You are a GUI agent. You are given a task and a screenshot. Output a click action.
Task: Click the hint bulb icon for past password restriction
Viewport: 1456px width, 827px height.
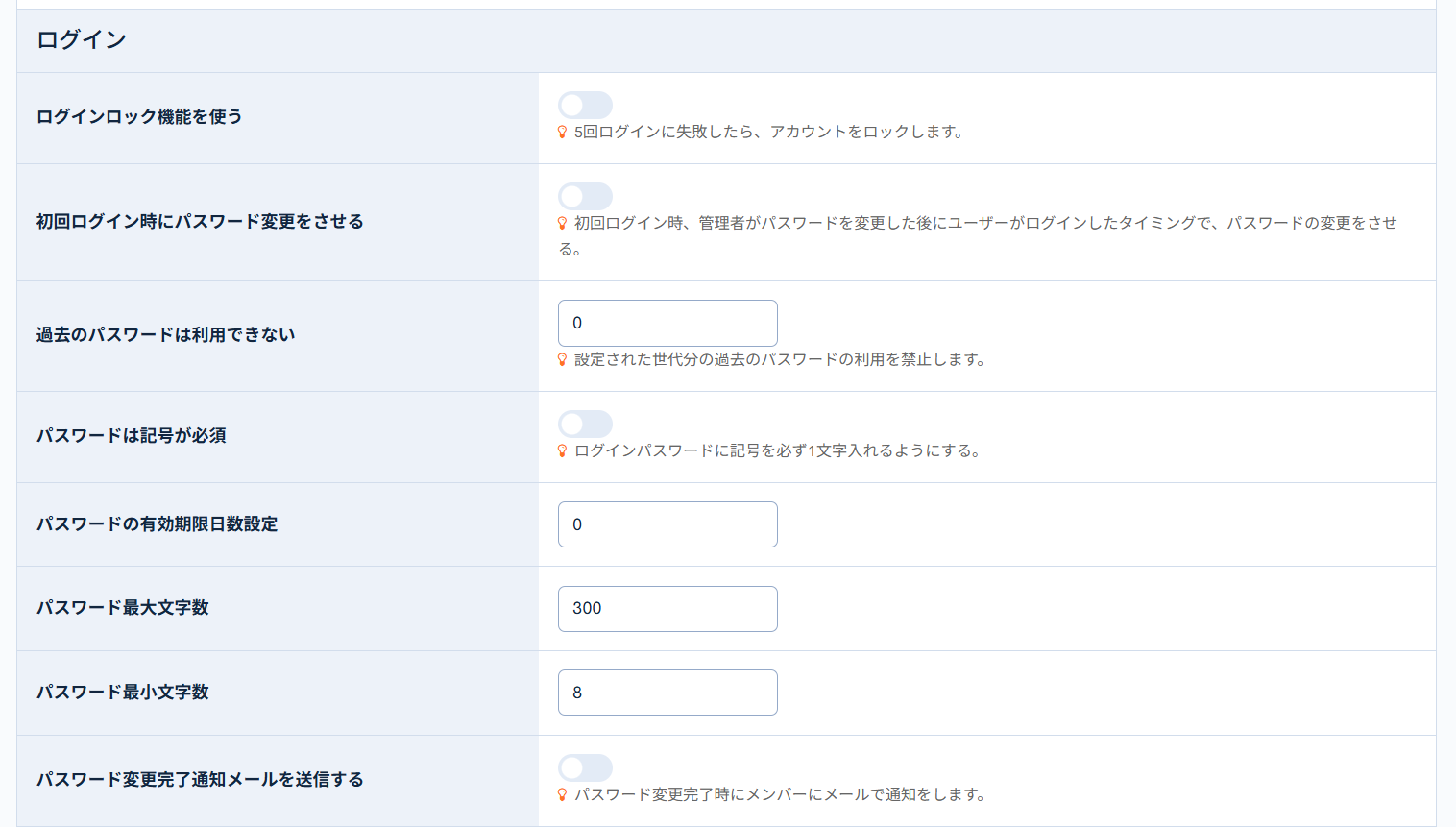(562, 359)
